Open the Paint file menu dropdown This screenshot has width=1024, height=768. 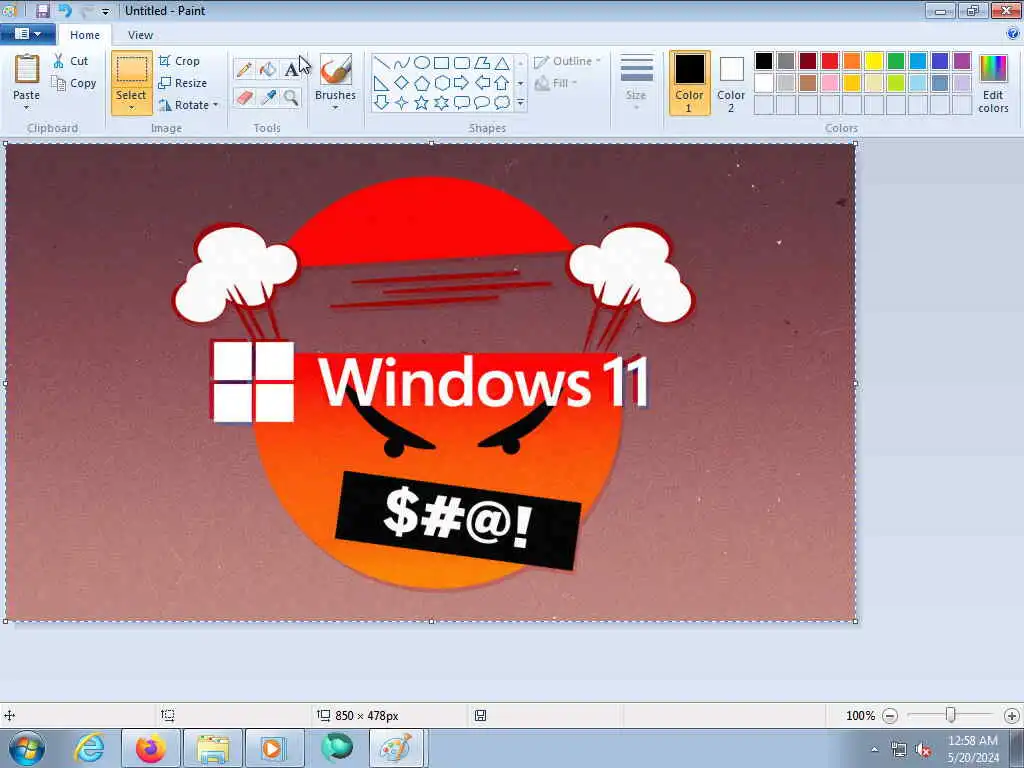click(27, 34)
